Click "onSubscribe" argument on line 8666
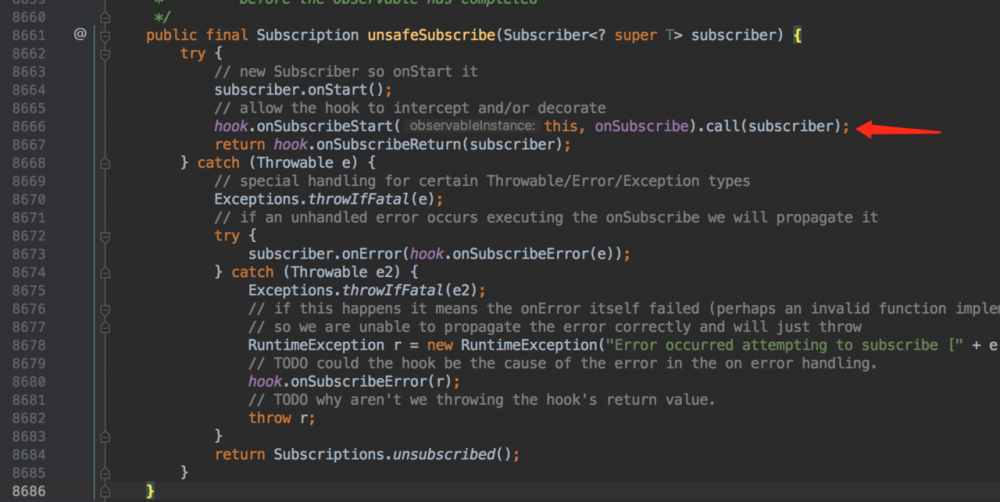Image resolution: width=1000 pixels, height=502 pixels. 642,126
